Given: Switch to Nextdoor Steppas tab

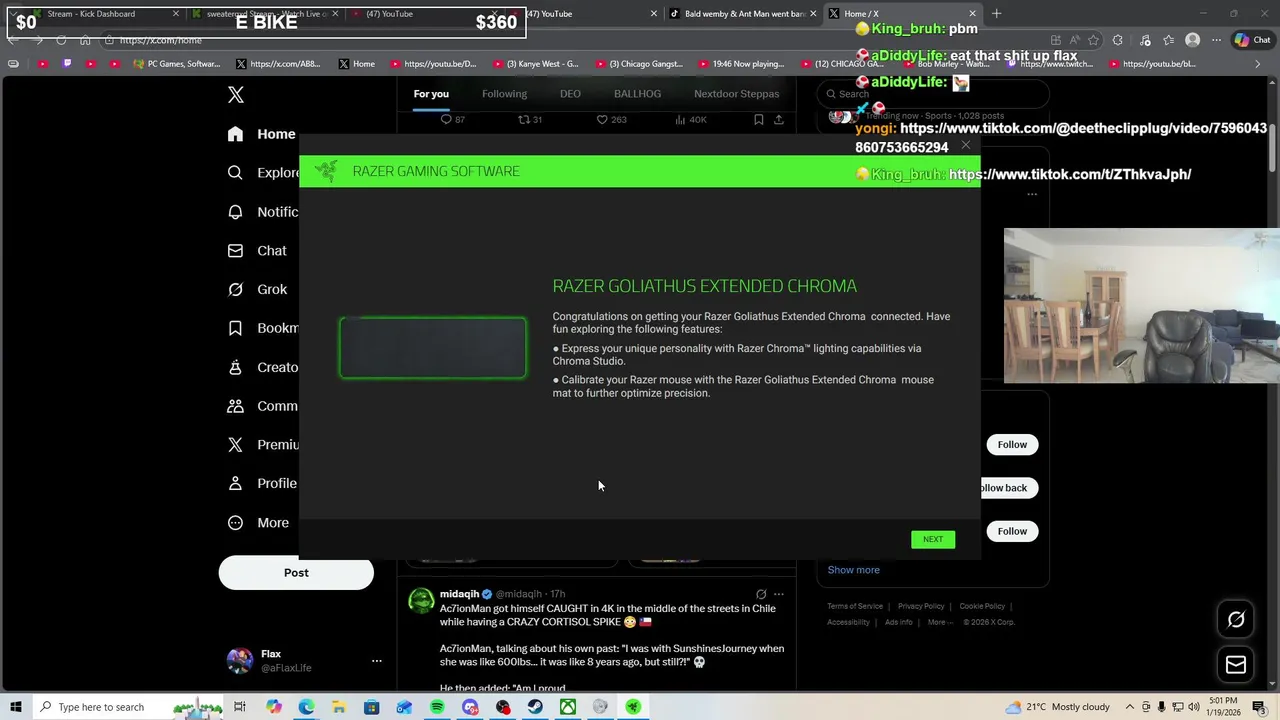Looking at the screenshot, I should pyautogui.click(x=736, y=94).
